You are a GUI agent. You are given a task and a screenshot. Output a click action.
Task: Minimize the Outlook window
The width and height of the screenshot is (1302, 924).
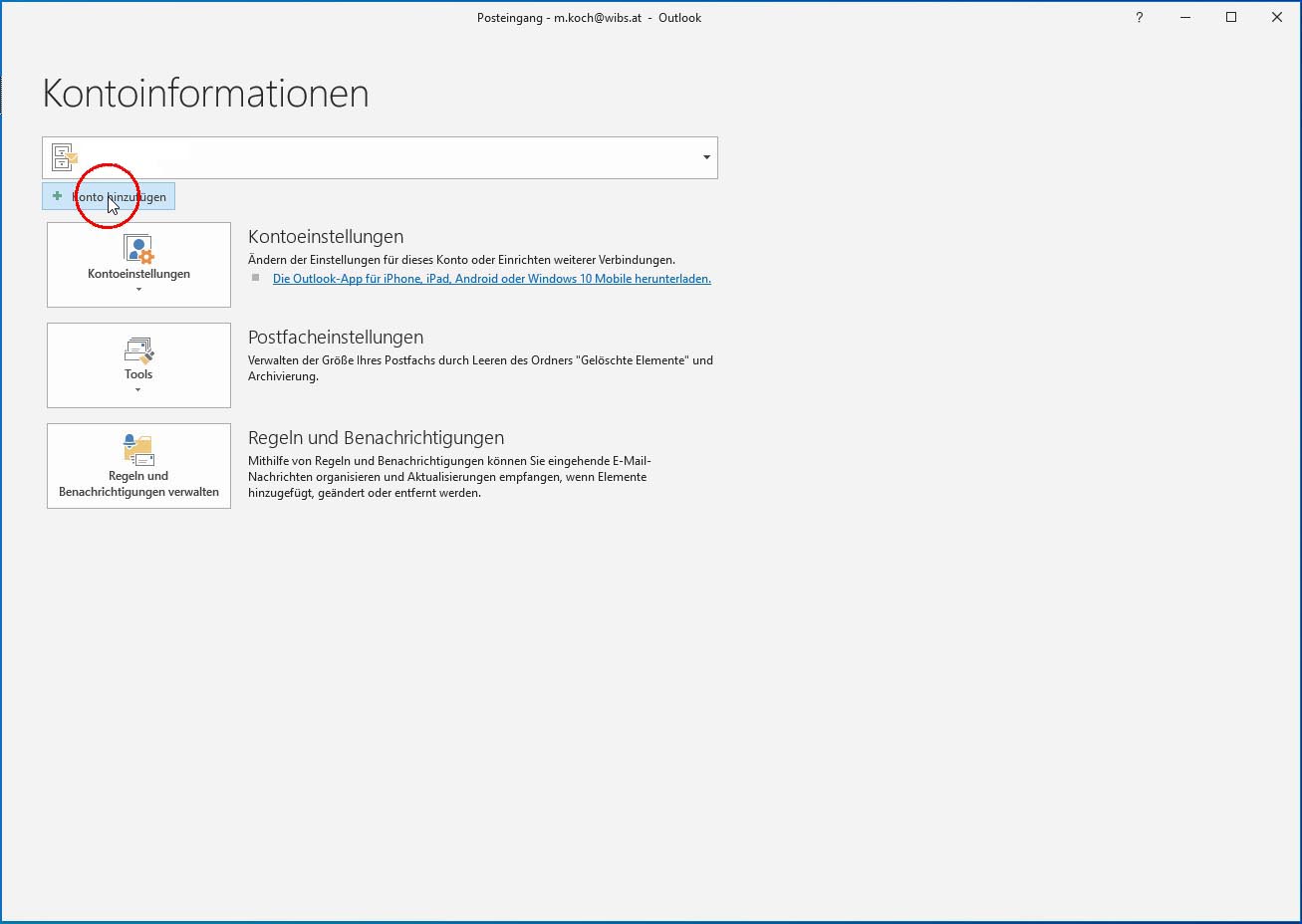(x=1185, y=18)
